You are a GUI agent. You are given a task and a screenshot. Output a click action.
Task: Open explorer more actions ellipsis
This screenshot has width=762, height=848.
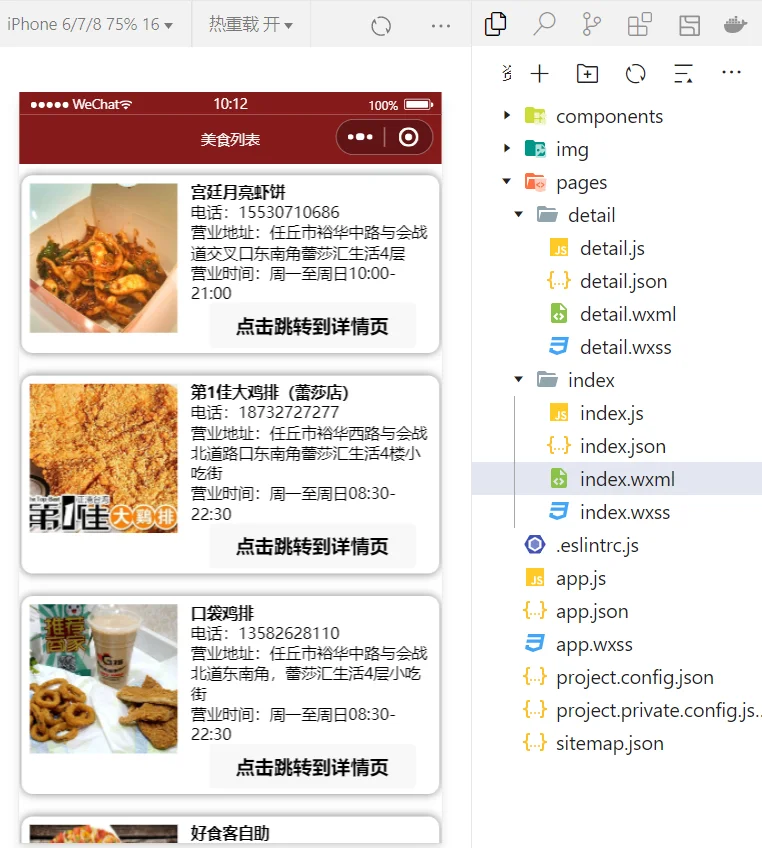pyautogui.click(x=731, y=72)
